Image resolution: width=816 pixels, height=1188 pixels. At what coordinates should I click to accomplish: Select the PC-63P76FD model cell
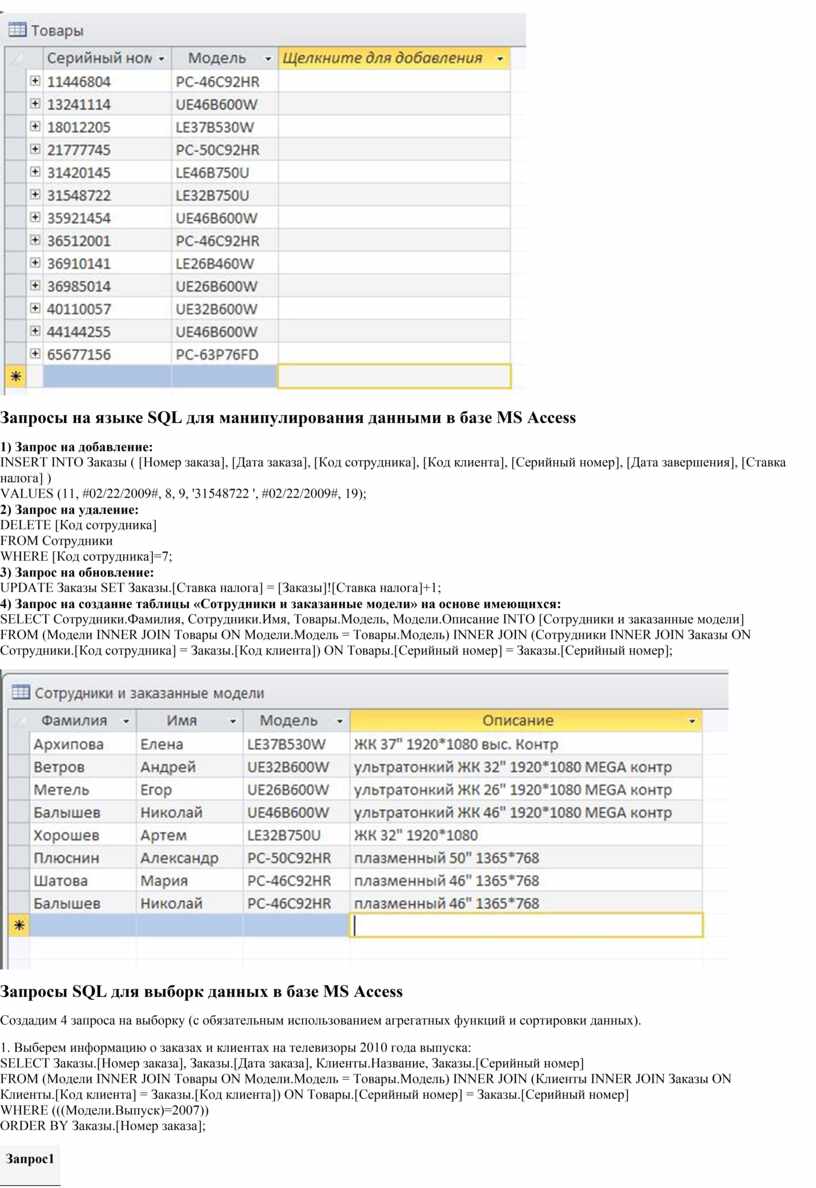(x=225, y=354)
